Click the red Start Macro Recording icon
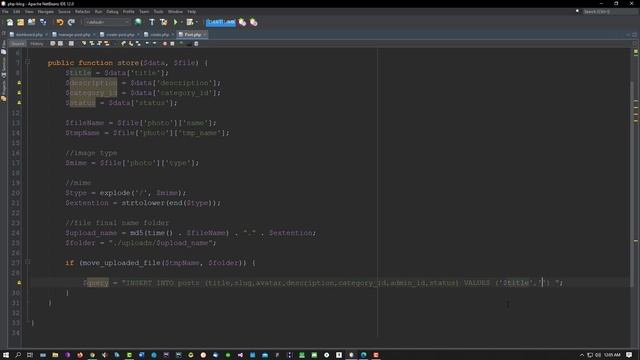This screenshot has width=640, height=360. pyautogui.click(x=165, y=44)
